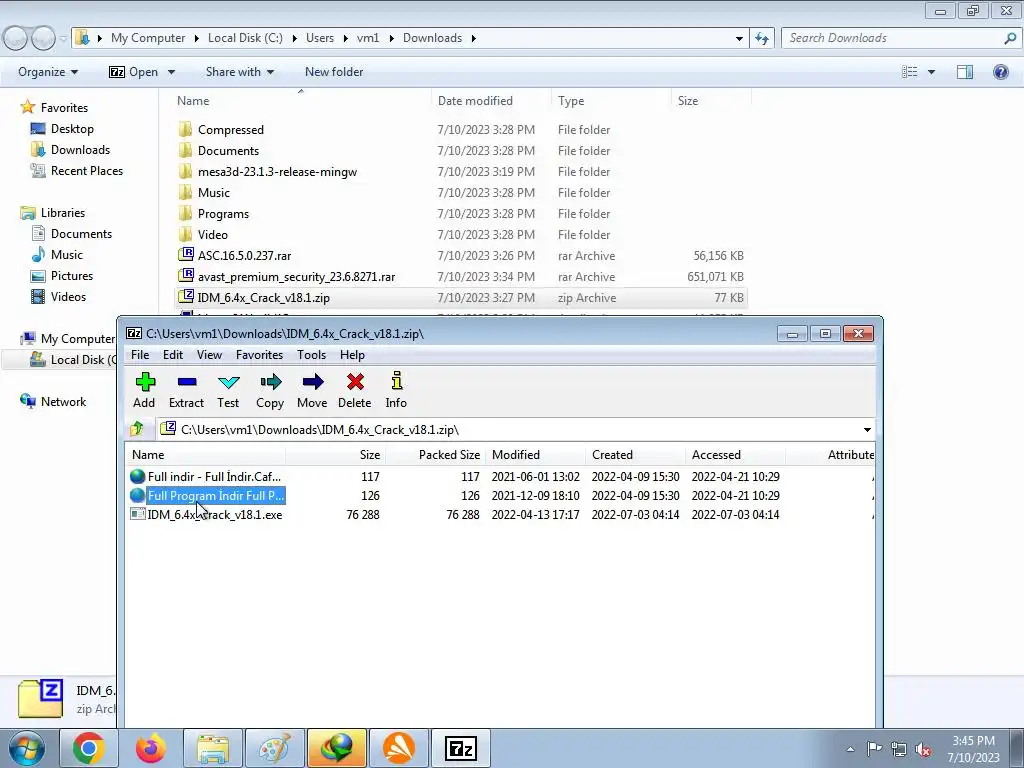Select IDM_6.4x_Crack_v18.1.zip in Explorer

click(460, 298)
